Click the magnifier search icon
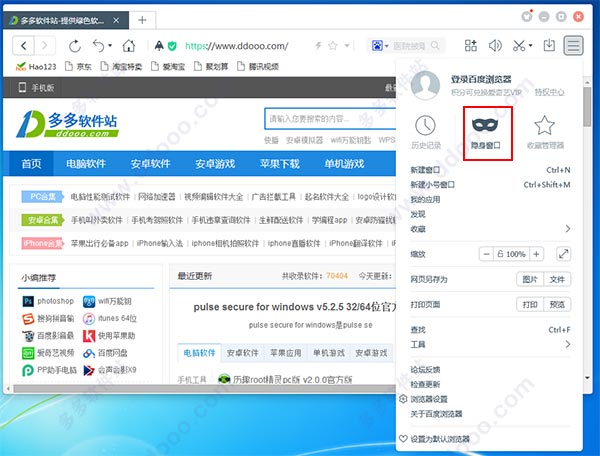Screen dimensions: 600x456 [x=435, y=46]
